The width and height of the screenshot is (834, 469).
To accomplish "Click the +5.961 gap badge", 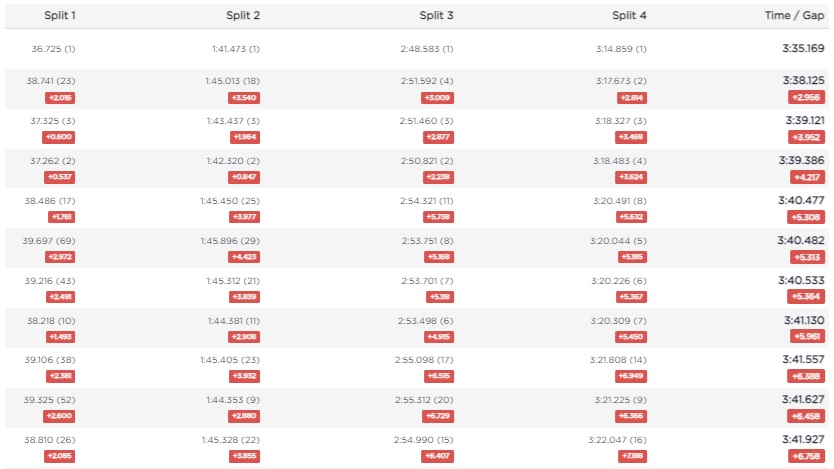I will coord(806,337).
